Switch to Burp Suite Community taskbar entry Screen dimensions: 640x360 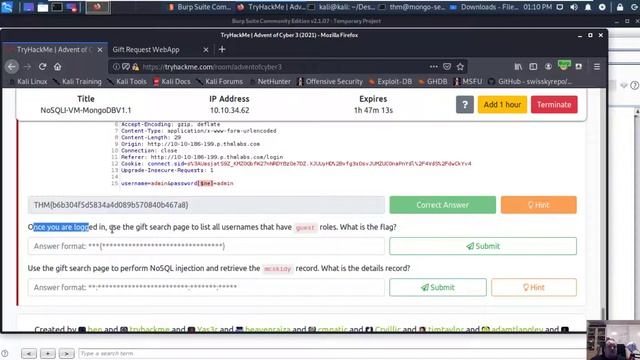(200, 7)
